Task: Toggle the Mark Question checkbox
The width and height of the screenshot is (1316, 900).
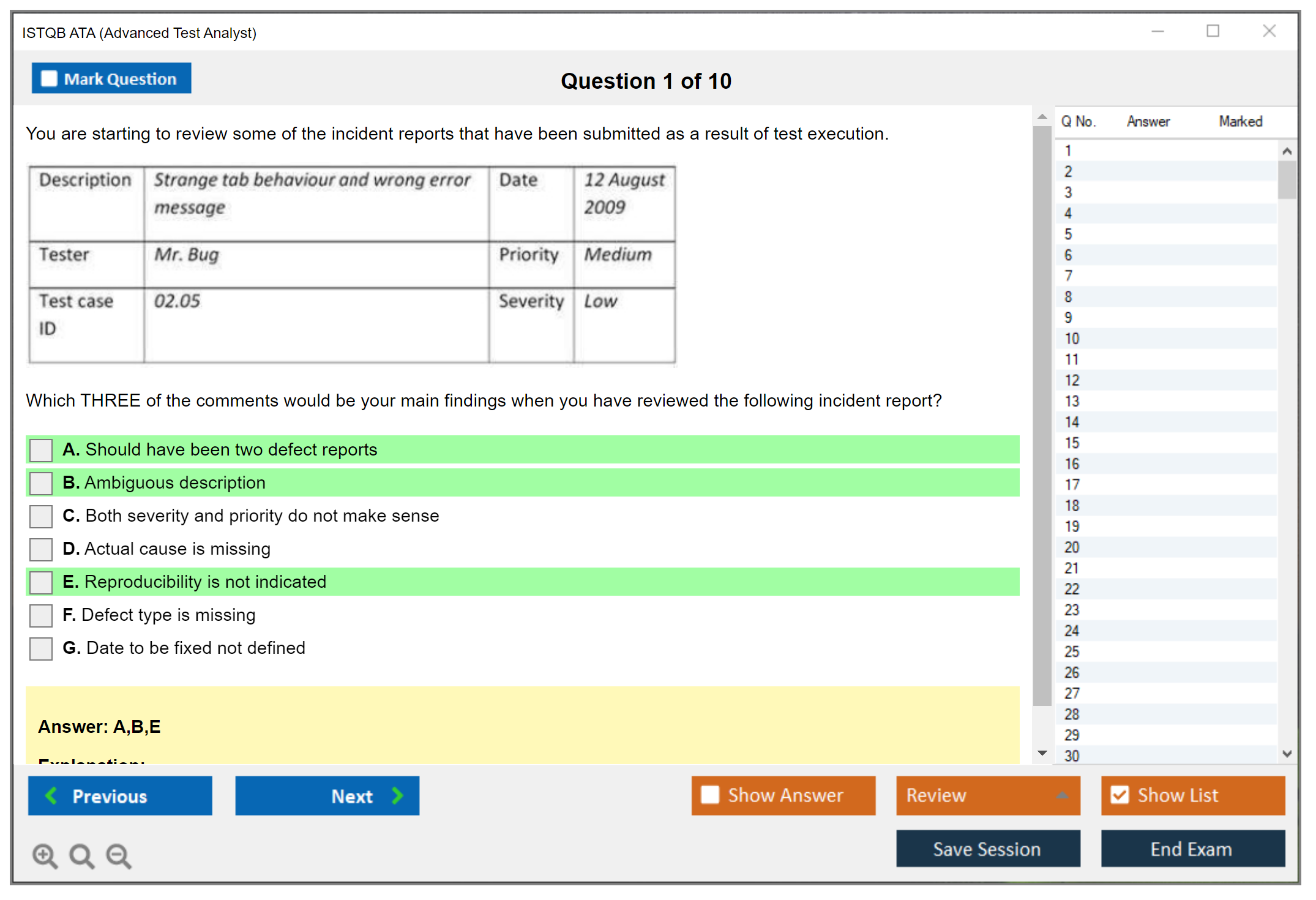Action: (49, 78)
